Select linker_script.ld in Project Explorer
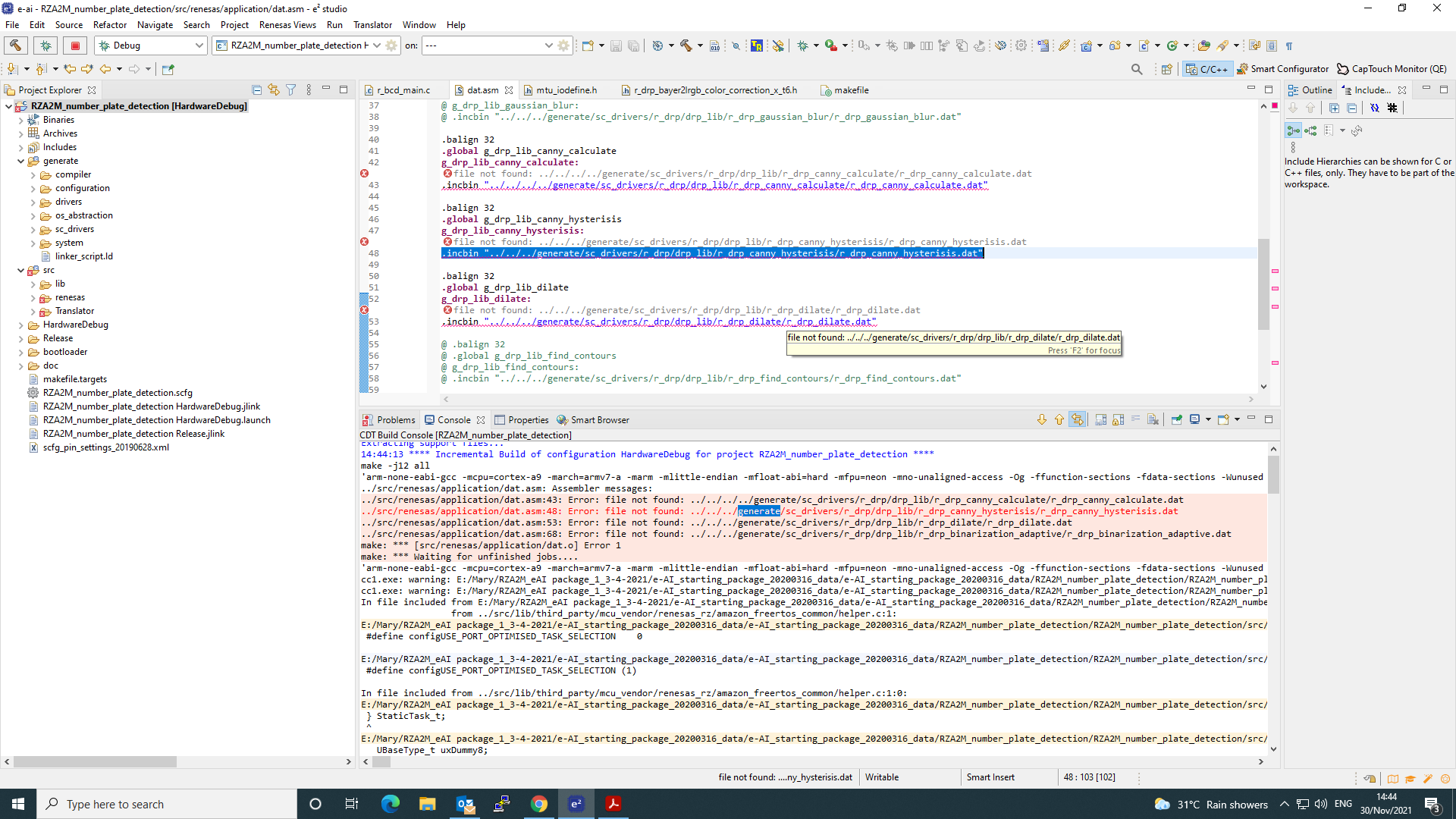Viewport: 1456px width, 819px height. 83,256
